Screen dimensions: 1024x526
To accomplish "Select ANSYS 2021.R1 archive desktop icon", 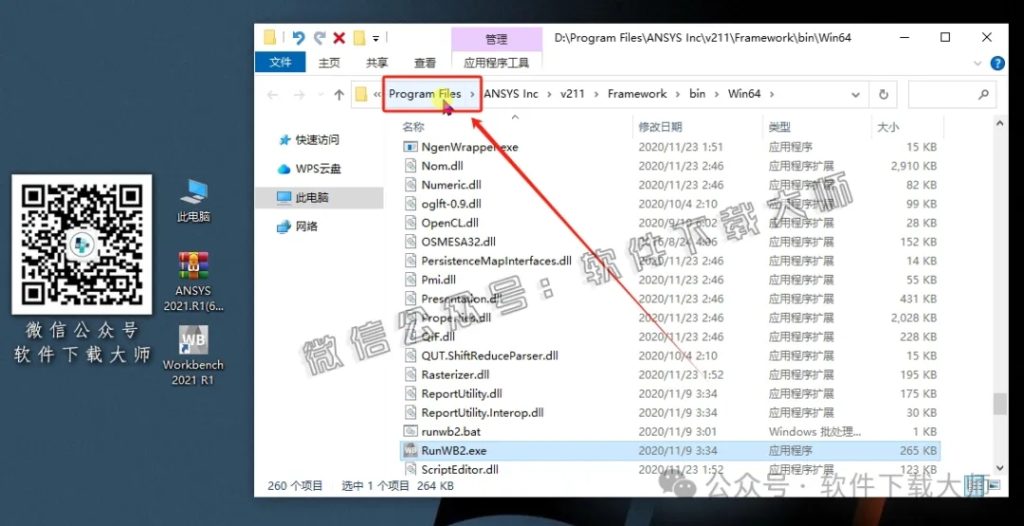I will click(193, 282).
